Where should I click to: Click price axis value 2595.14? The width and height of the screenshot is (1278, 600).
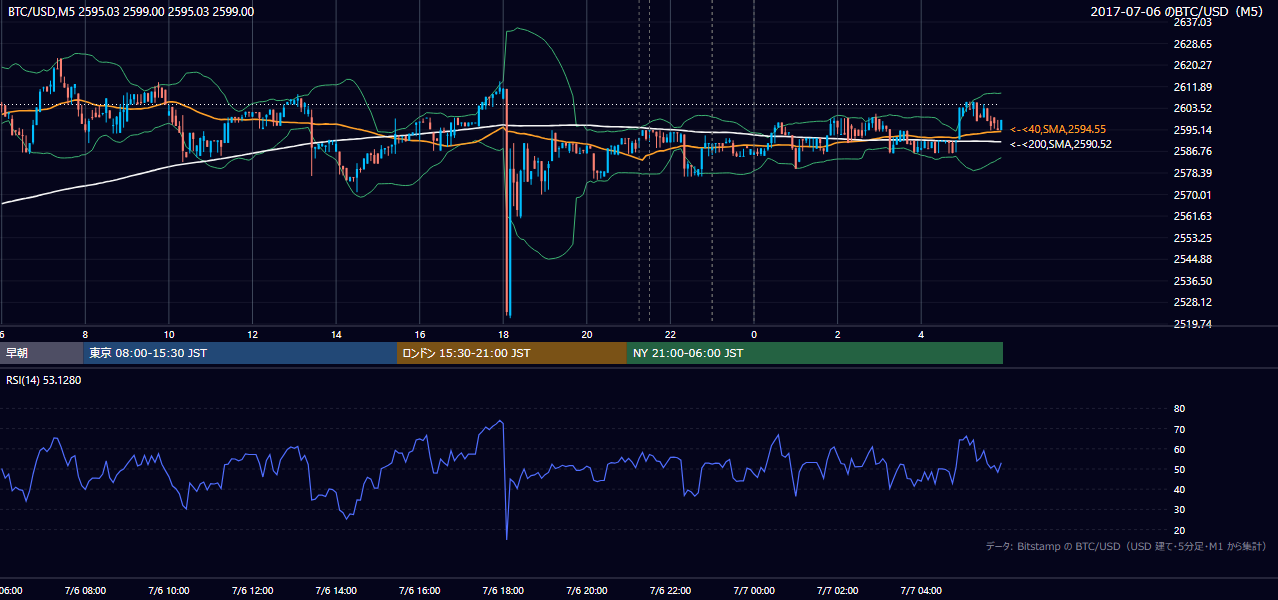[x=1193, y=130]
